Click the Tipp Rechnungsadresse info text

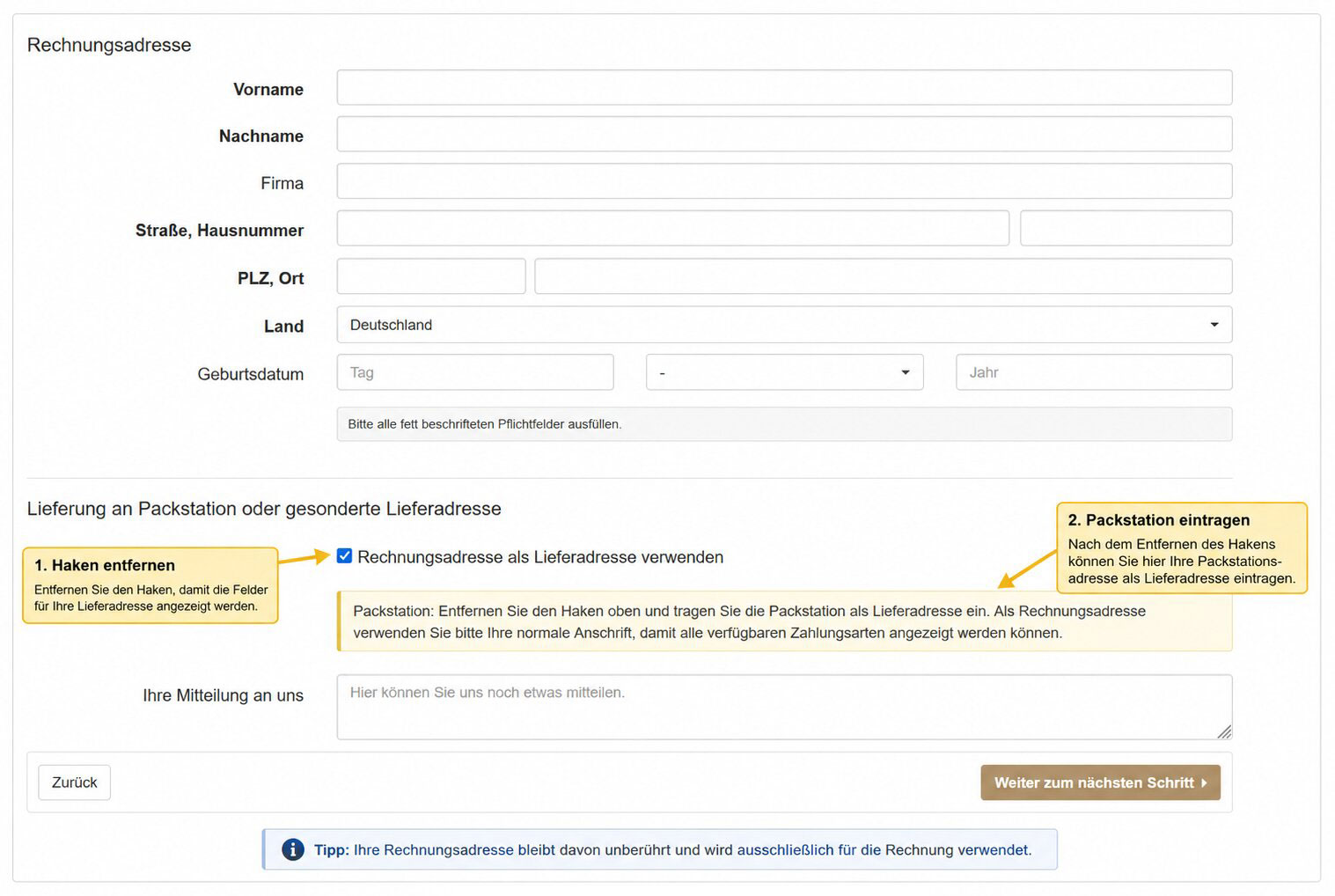point(673,850)
